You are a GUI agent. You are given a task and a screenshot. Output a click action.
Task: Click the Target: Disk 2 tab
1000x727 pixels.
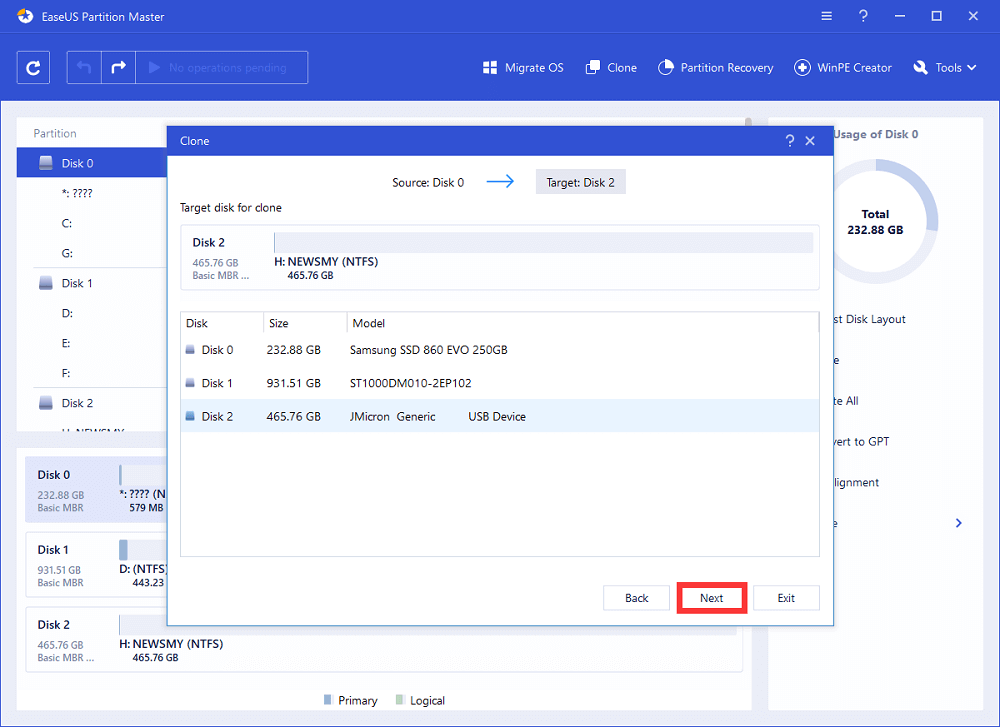[580, 181]
